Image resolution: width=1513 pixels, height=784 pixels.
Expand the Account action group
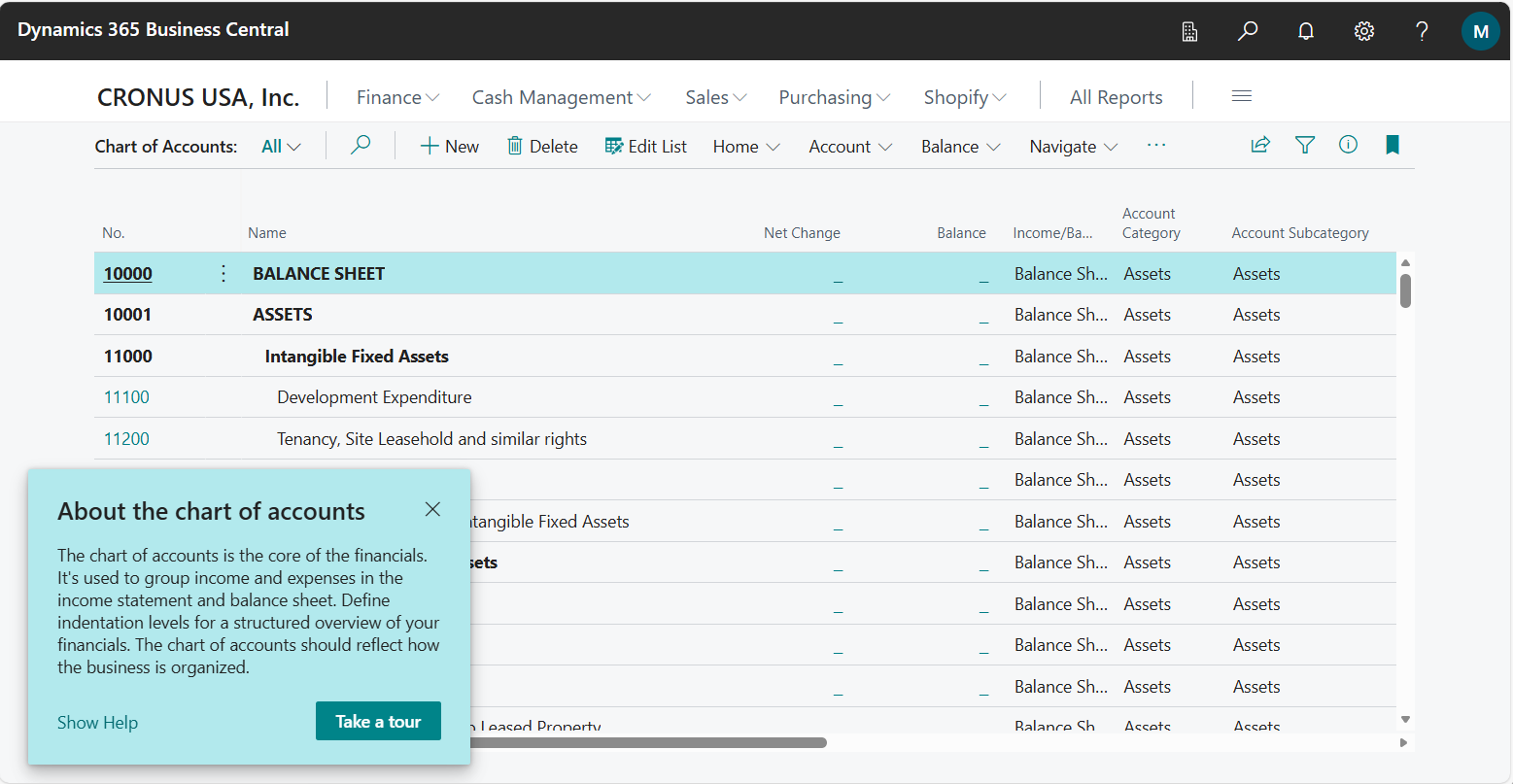pyautogui.click(x=848, y=146)
